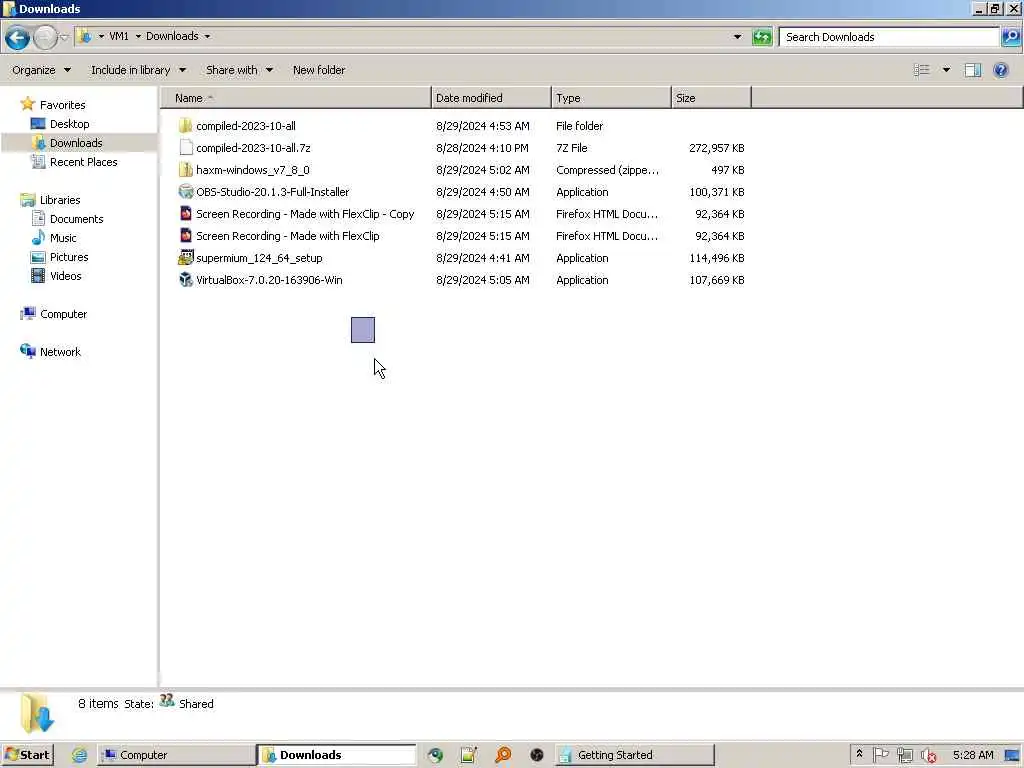
Task: Open the address bar history dropdown
Action: tap(737, 37)
